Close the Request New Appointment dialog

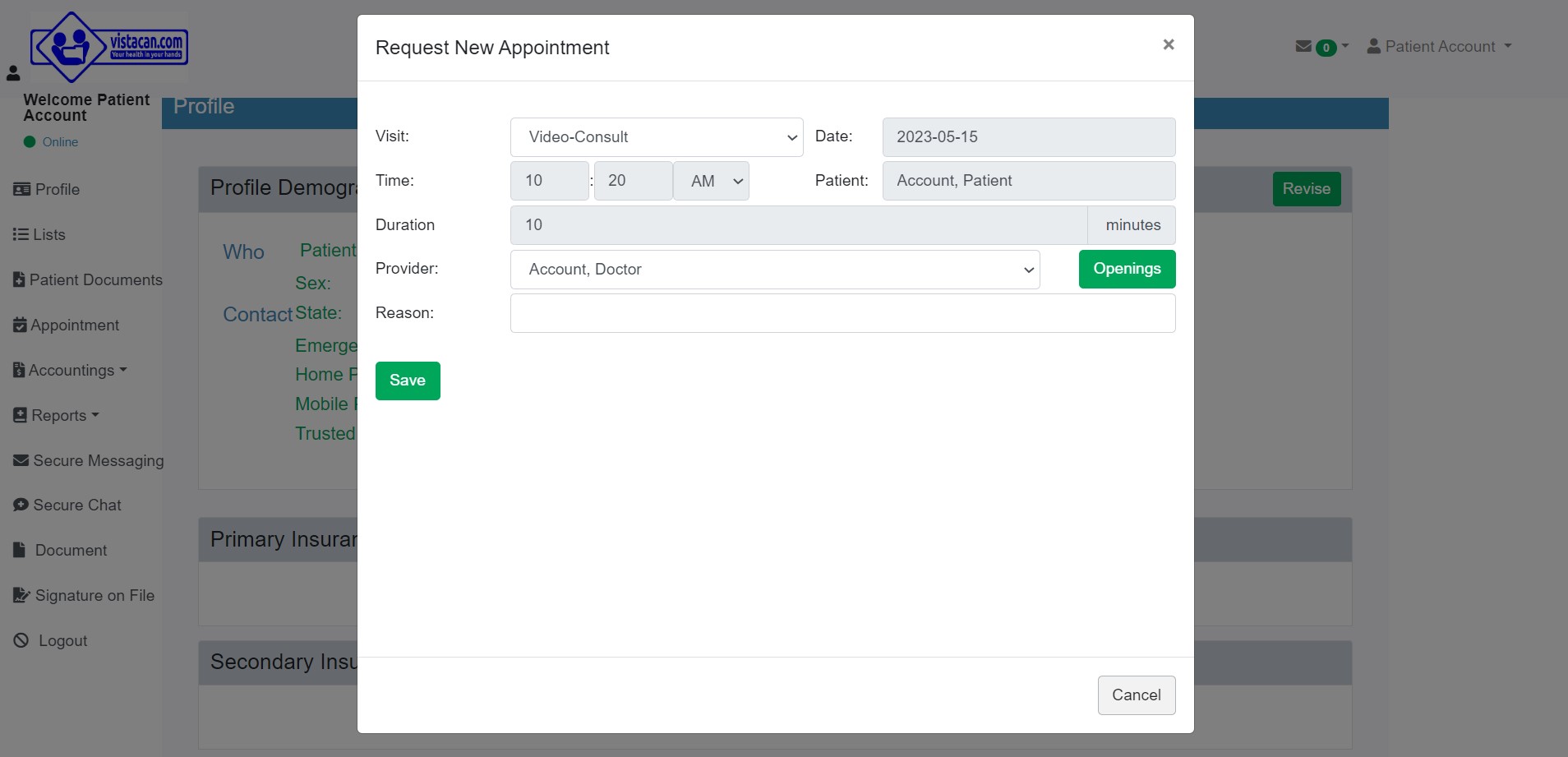point(1169,44)
